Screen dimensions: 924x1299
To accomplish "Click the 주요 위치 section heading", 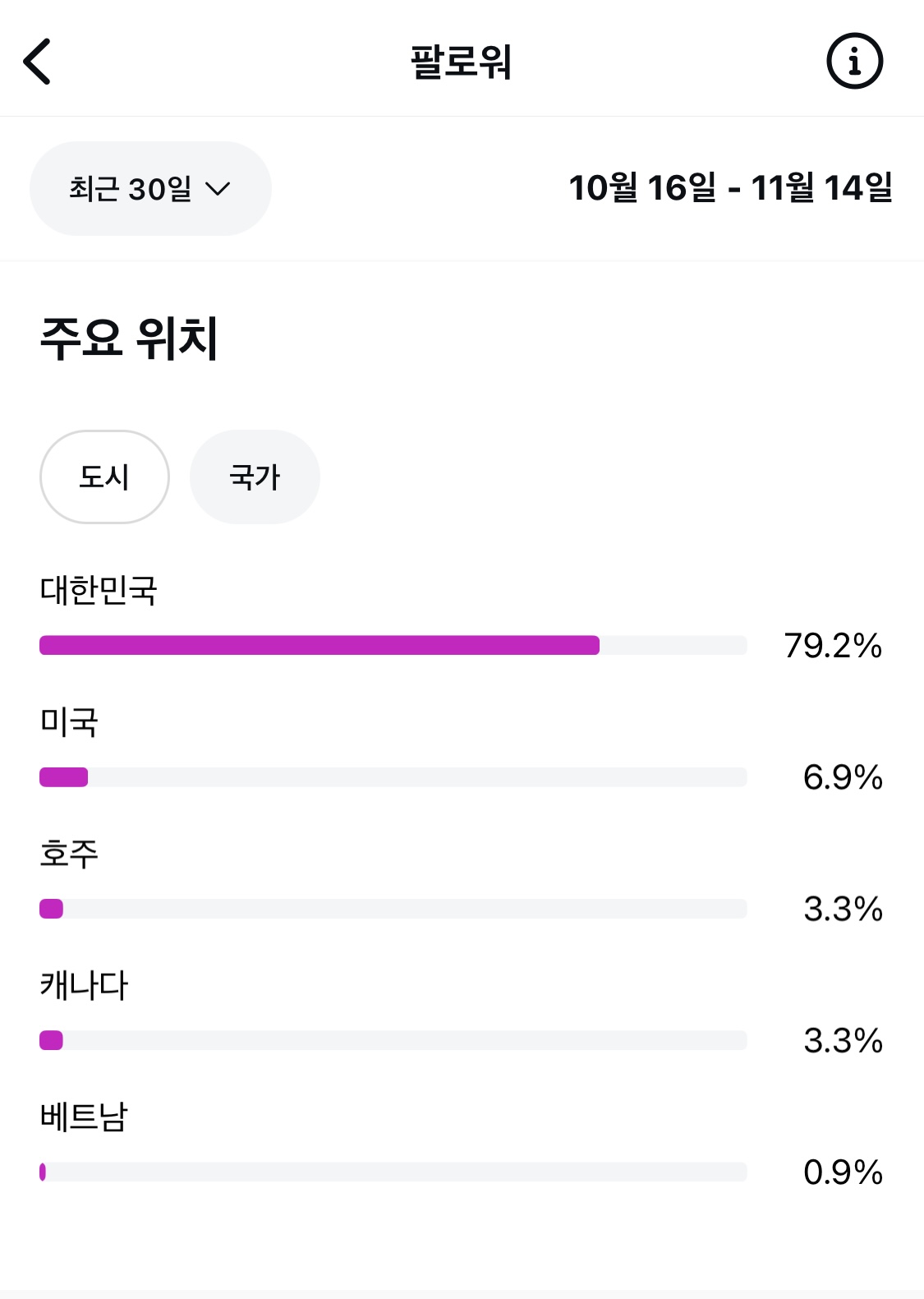I will coord(129,338).
